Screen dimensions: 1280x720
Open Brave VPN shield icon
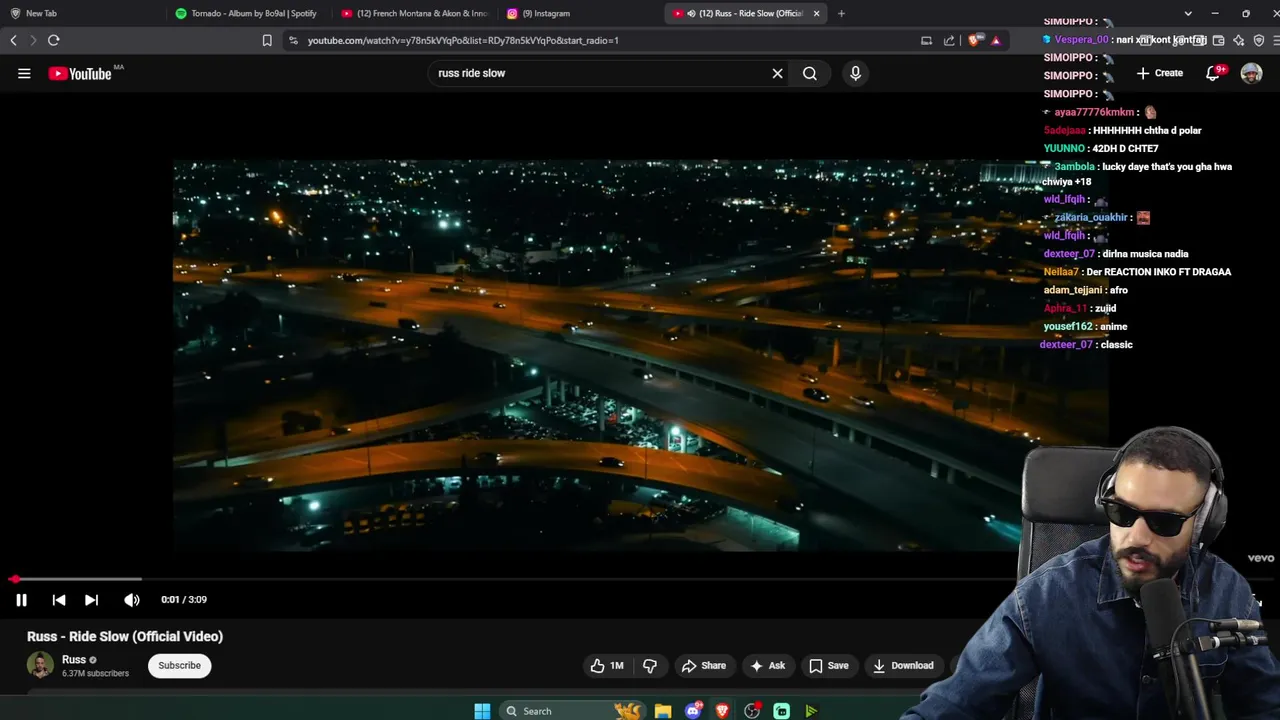[x=1259, y=41]
